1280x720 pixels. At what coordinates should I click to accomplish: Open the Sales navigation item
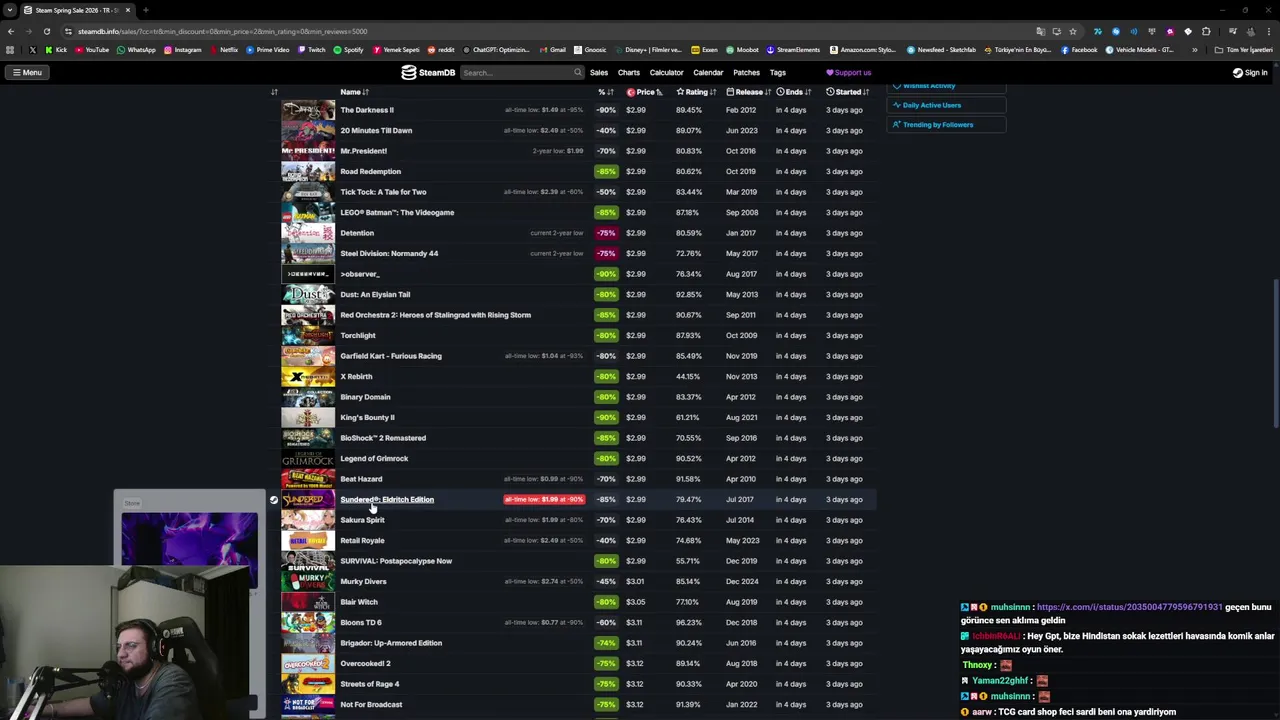tap(599, 72)
